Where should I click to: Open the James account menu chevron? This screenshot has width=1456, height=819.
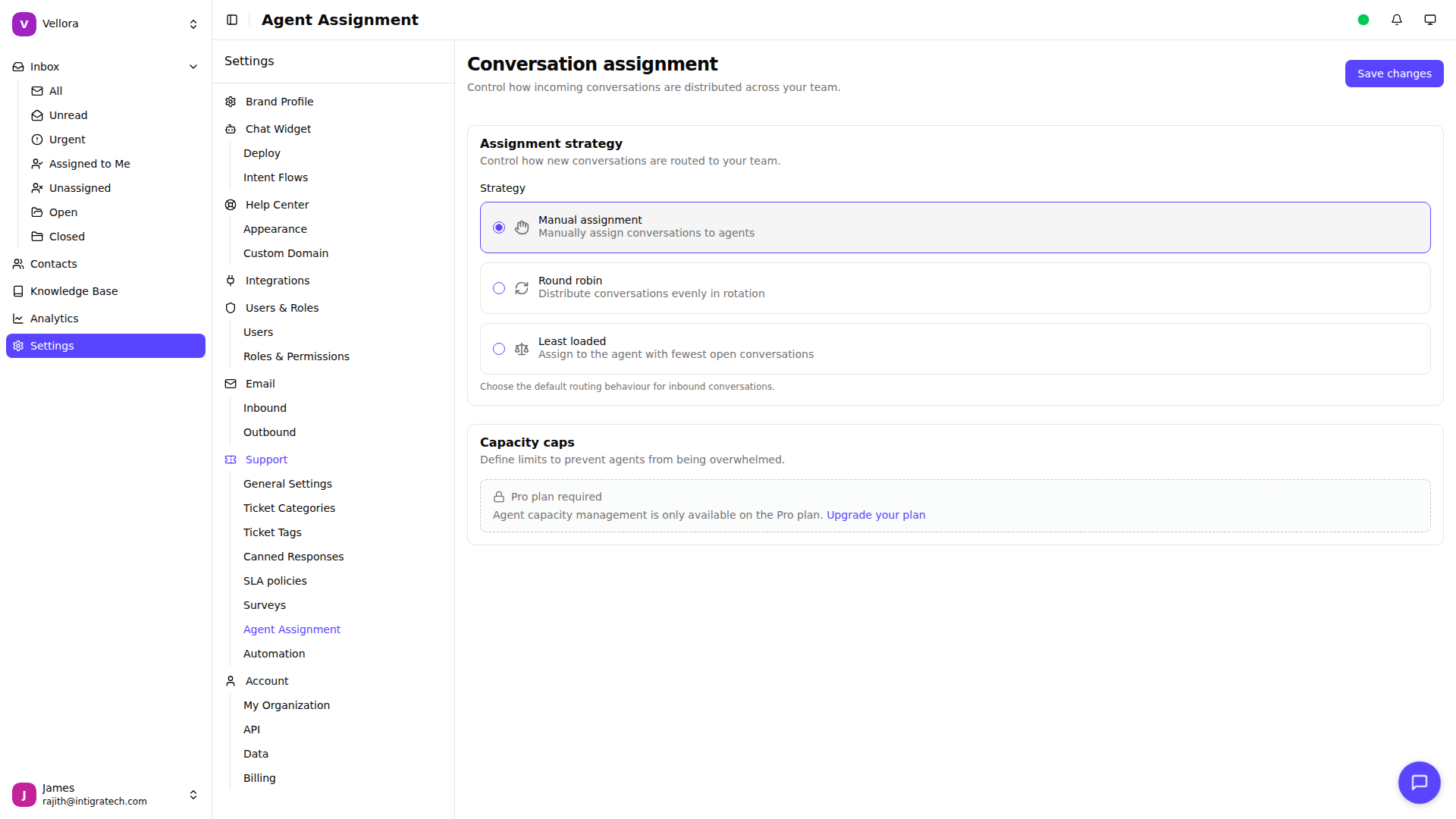[x=193, y=795]
